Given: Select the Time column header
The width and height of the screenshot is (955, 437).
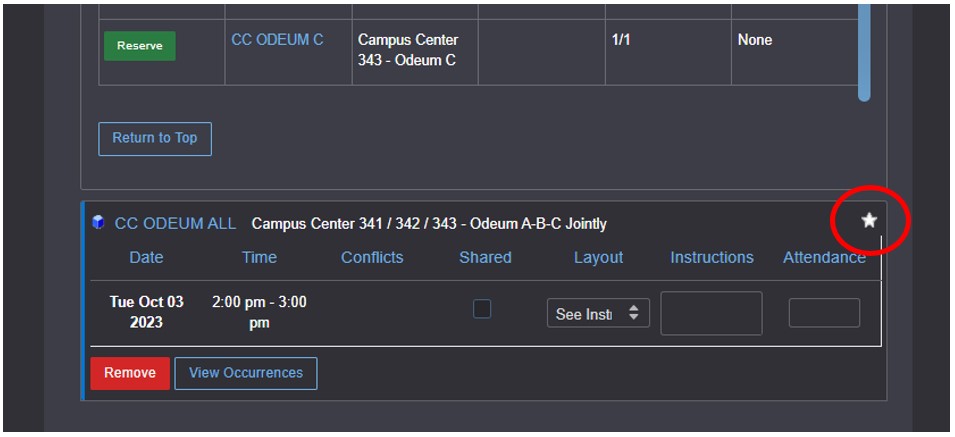Looking at the screenshot, I should click(x=259, y=257).
